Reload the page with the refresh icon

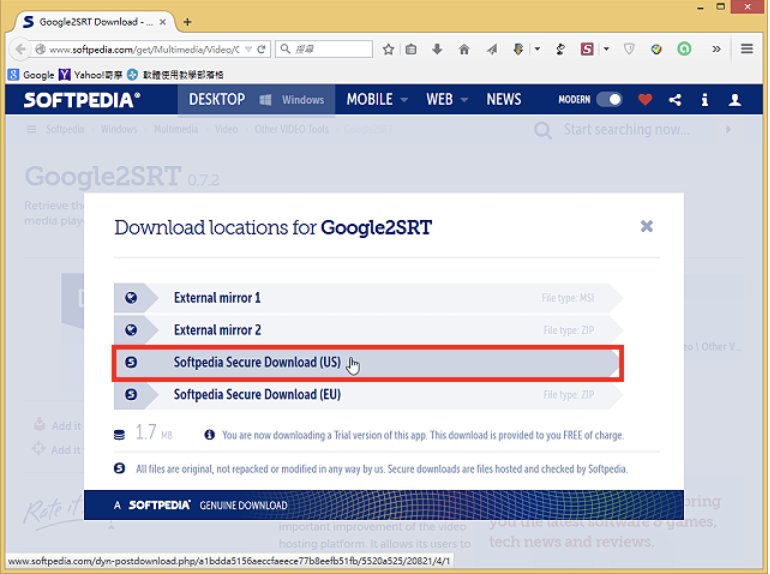point(261,49)
